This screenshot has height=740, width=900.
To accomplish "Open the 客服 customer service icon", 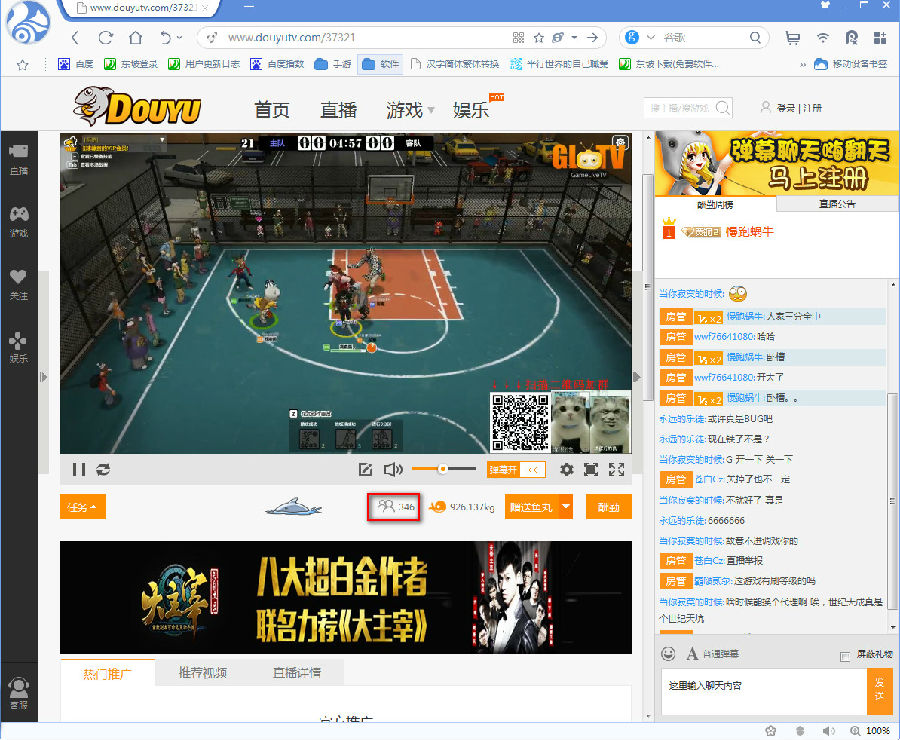I will tap(19, 693).
